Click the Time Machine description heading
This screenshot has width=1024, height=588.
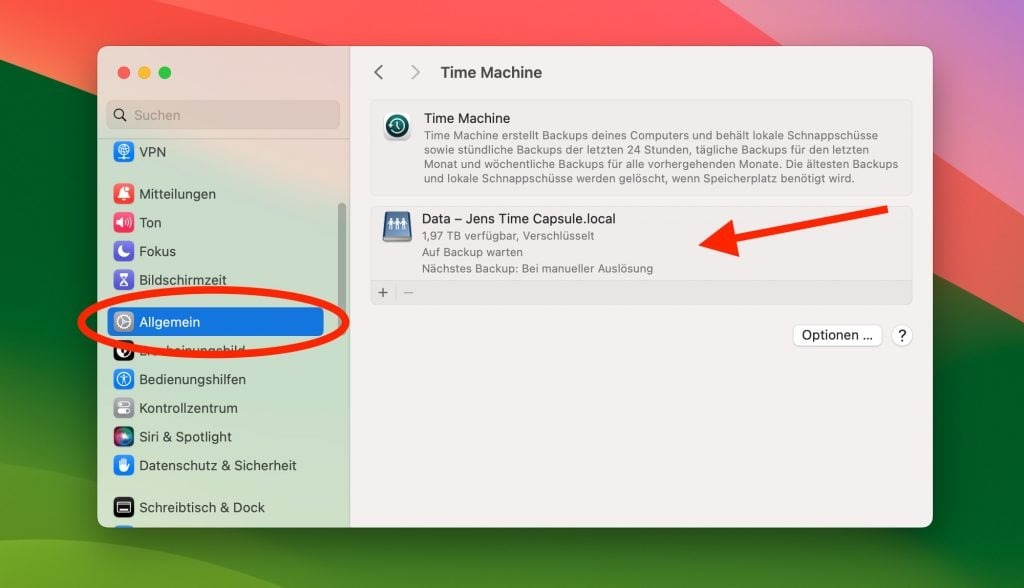[x=467, y=118]
